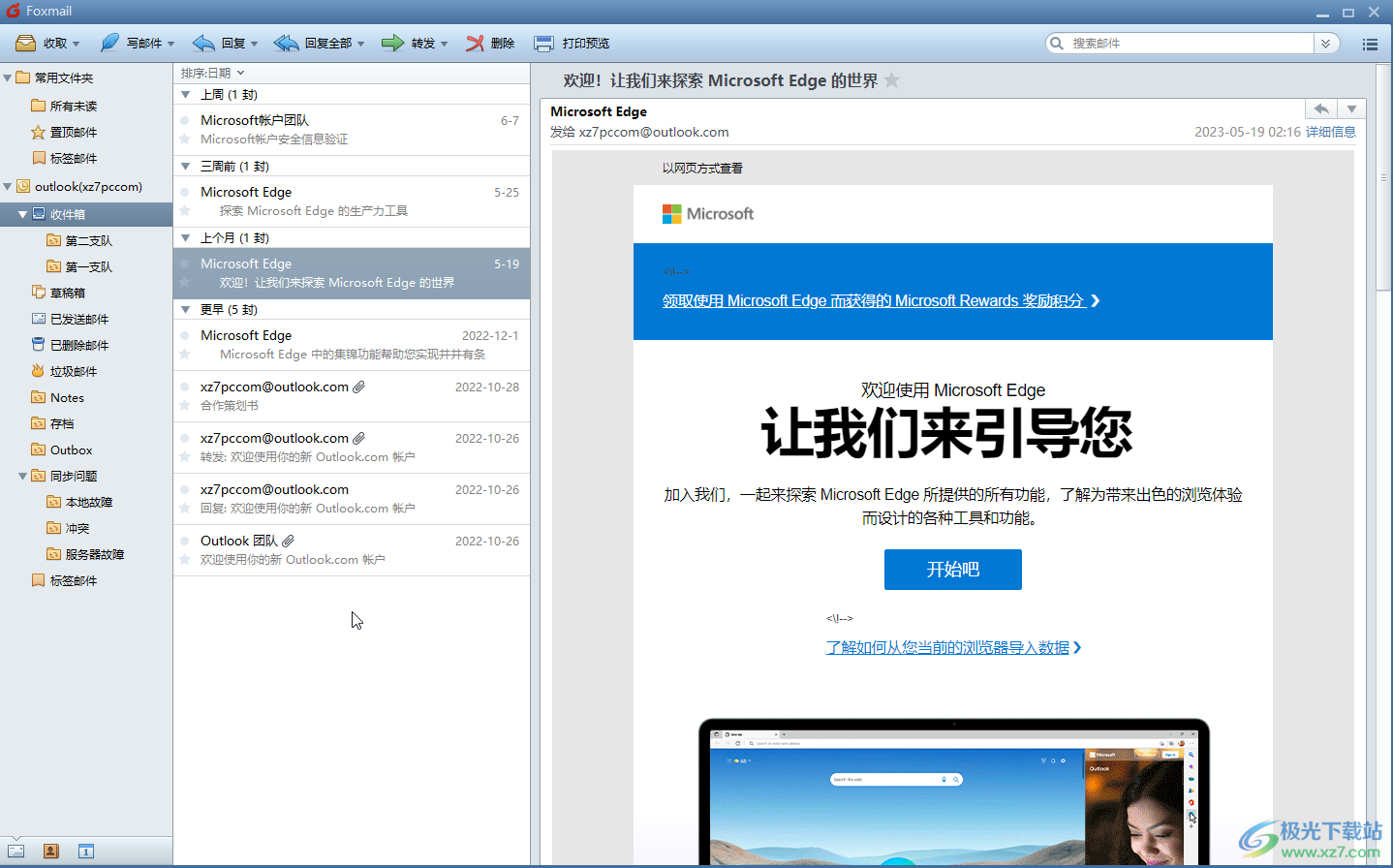Click the Reply All (回复全部) icon

pyautogui.click(x=286, y=43)
